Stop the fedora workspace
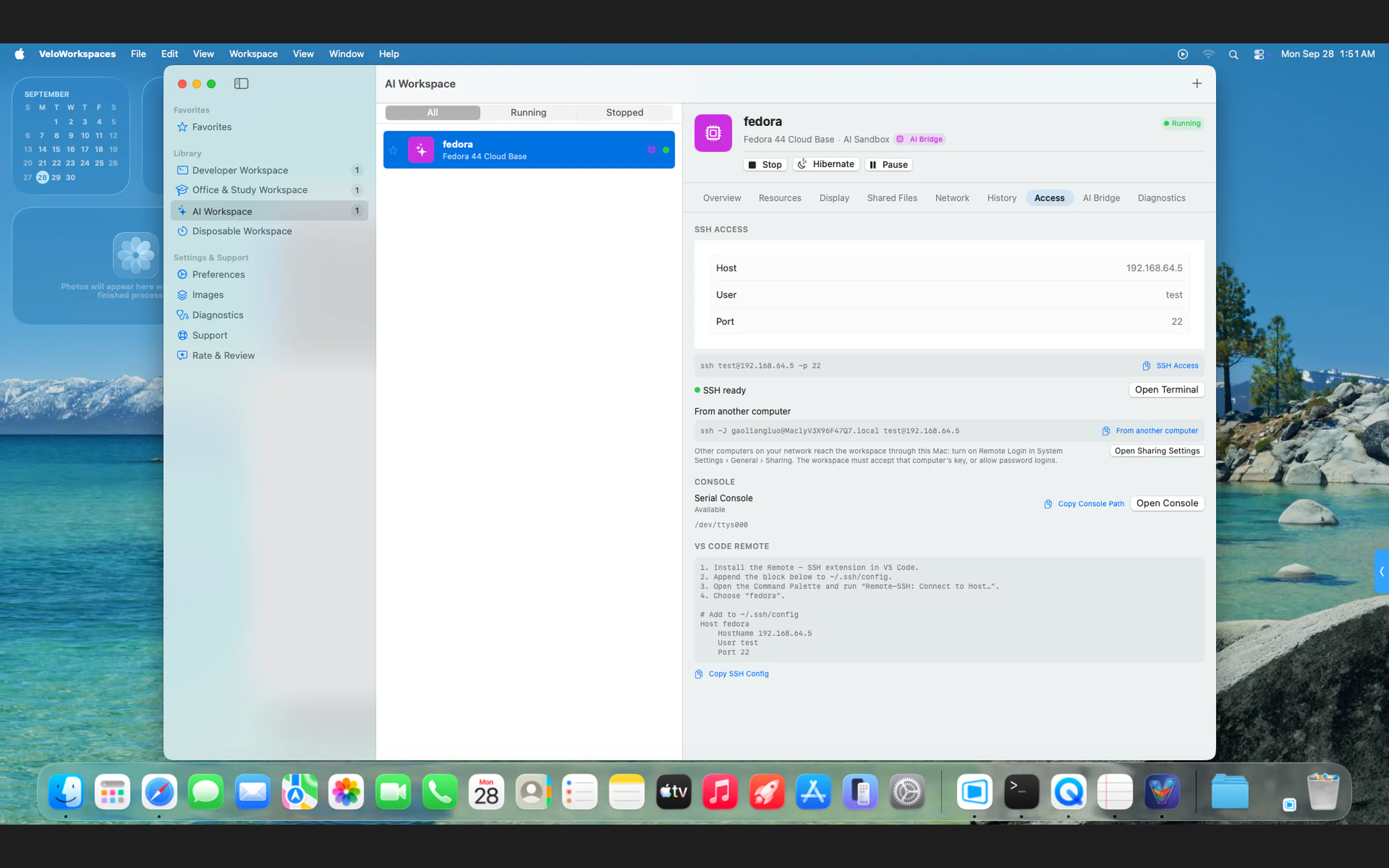Viewport: 1389px width, 868px height. tap(765, 165)
